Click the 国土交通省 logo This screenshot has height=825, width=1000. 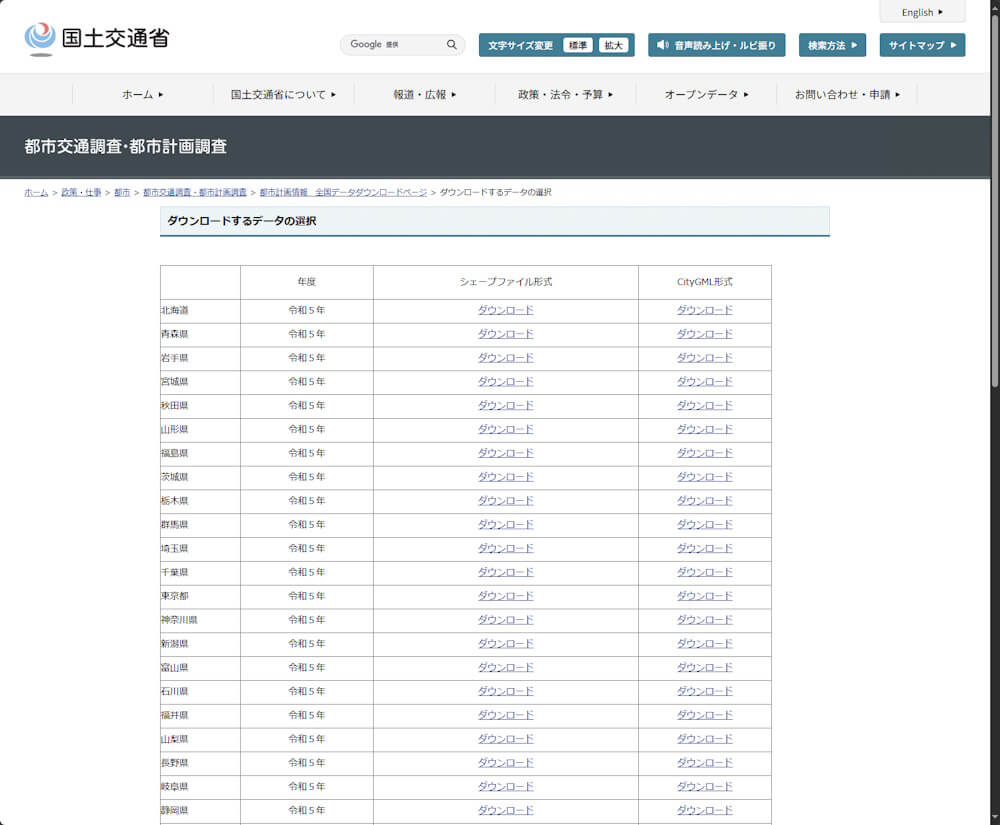[x=97, y=39]
